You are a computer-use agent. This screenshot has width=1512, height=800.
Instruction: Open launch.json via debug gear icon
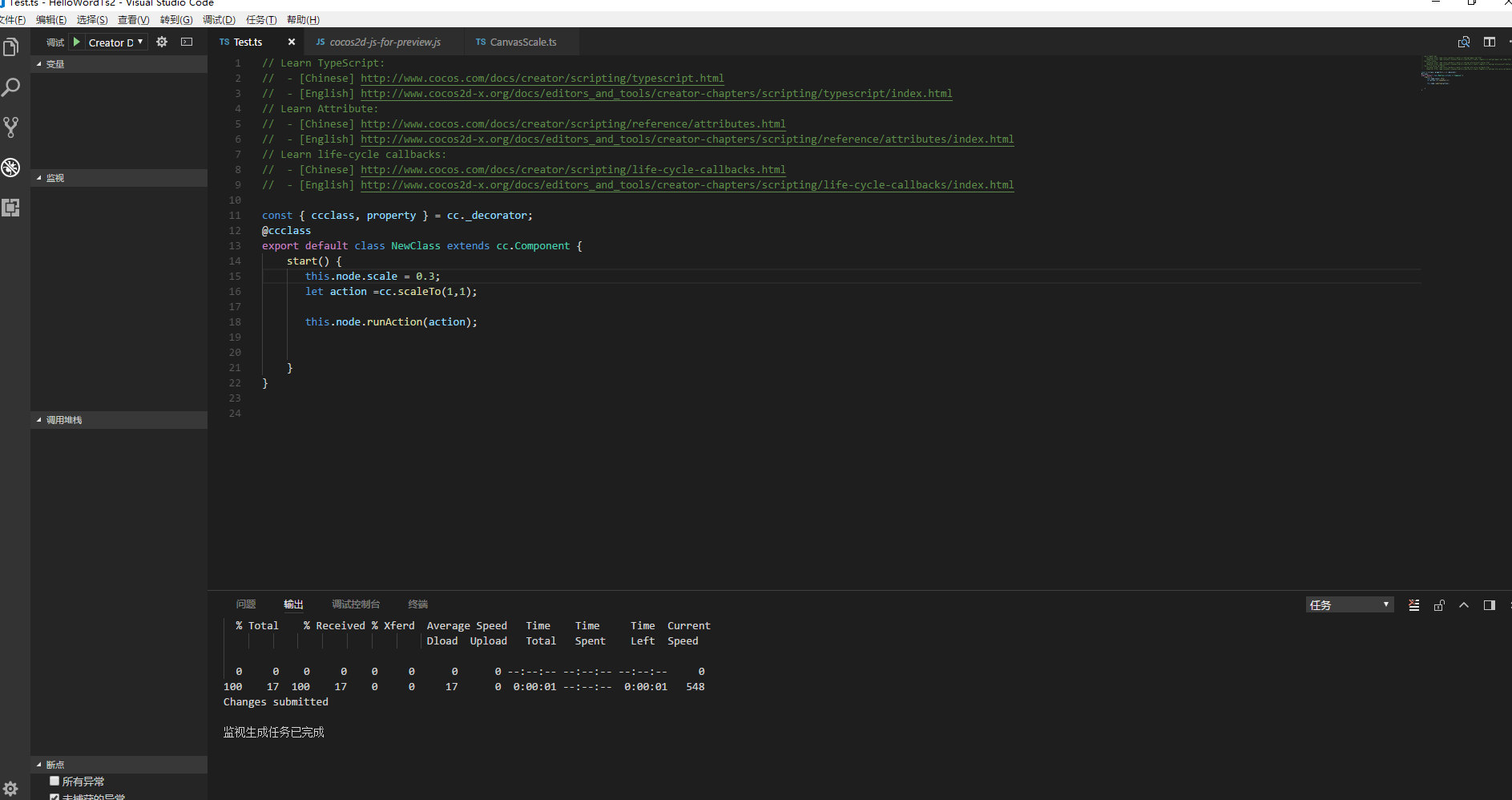tap(162, 42)
